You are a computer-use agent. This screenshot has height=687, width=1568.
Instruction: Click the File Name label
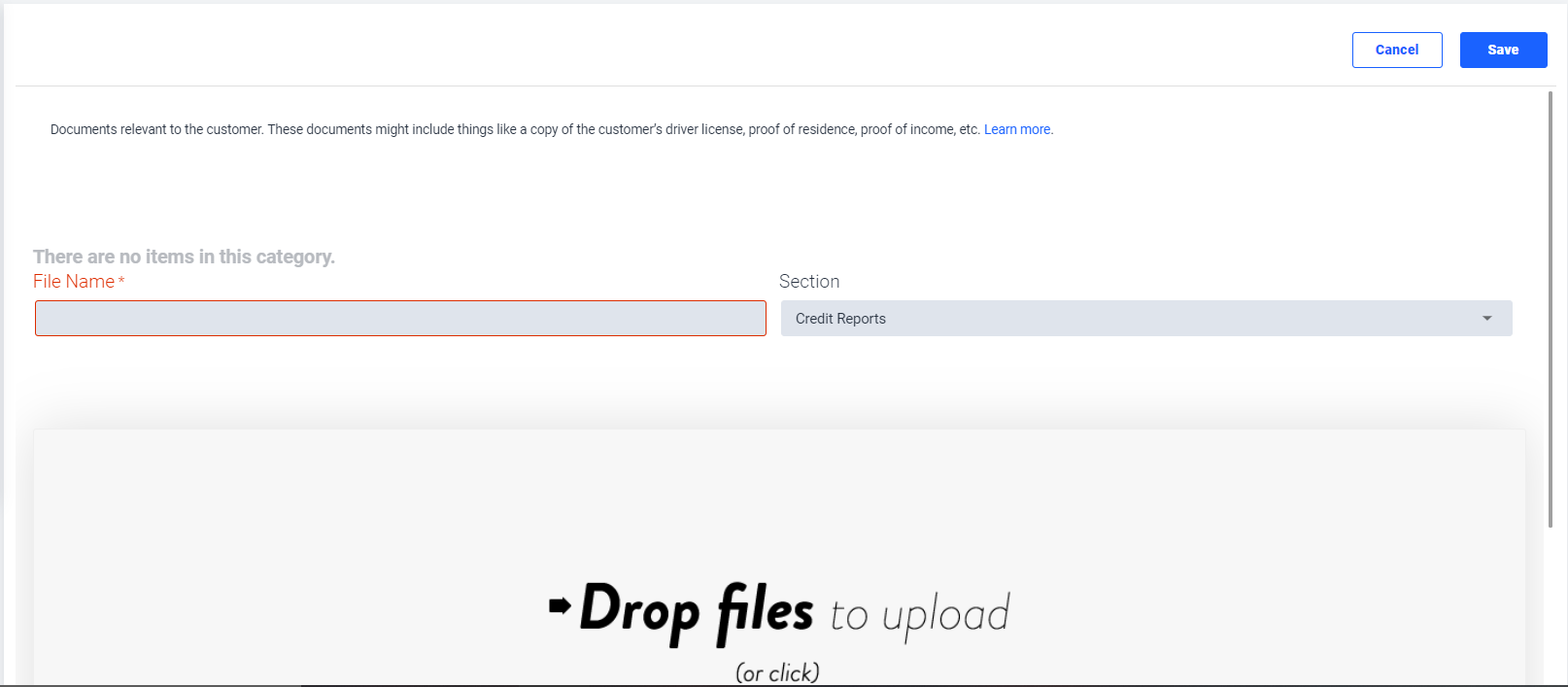[74, 281]
